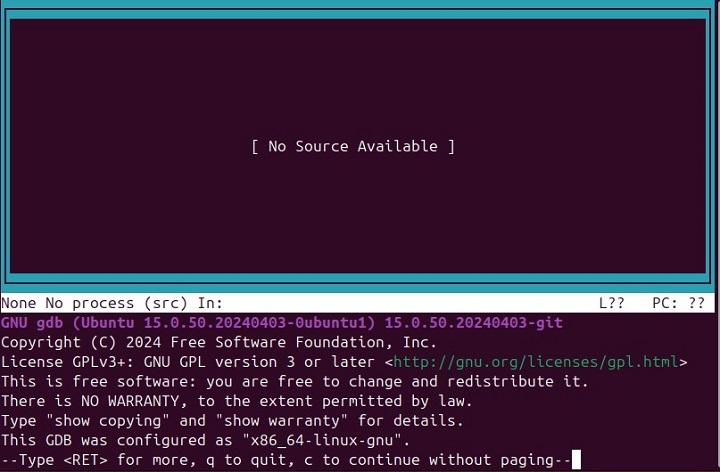Click the gnu.org licenses gpl.html link

click(535, 362)
